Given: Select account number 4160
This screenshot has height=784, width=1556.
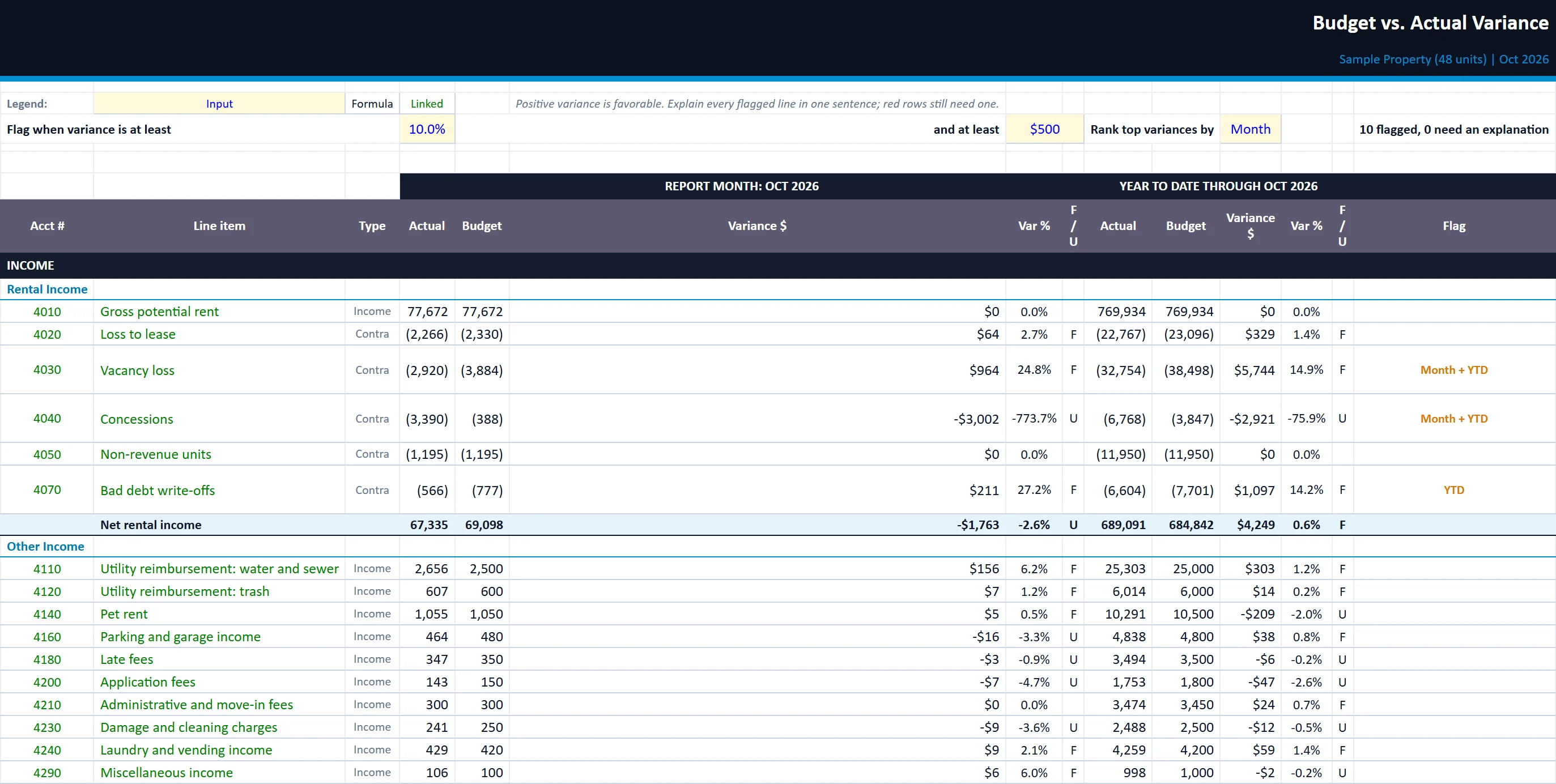Looking at the screenshot, I should [x=47, y=637].
